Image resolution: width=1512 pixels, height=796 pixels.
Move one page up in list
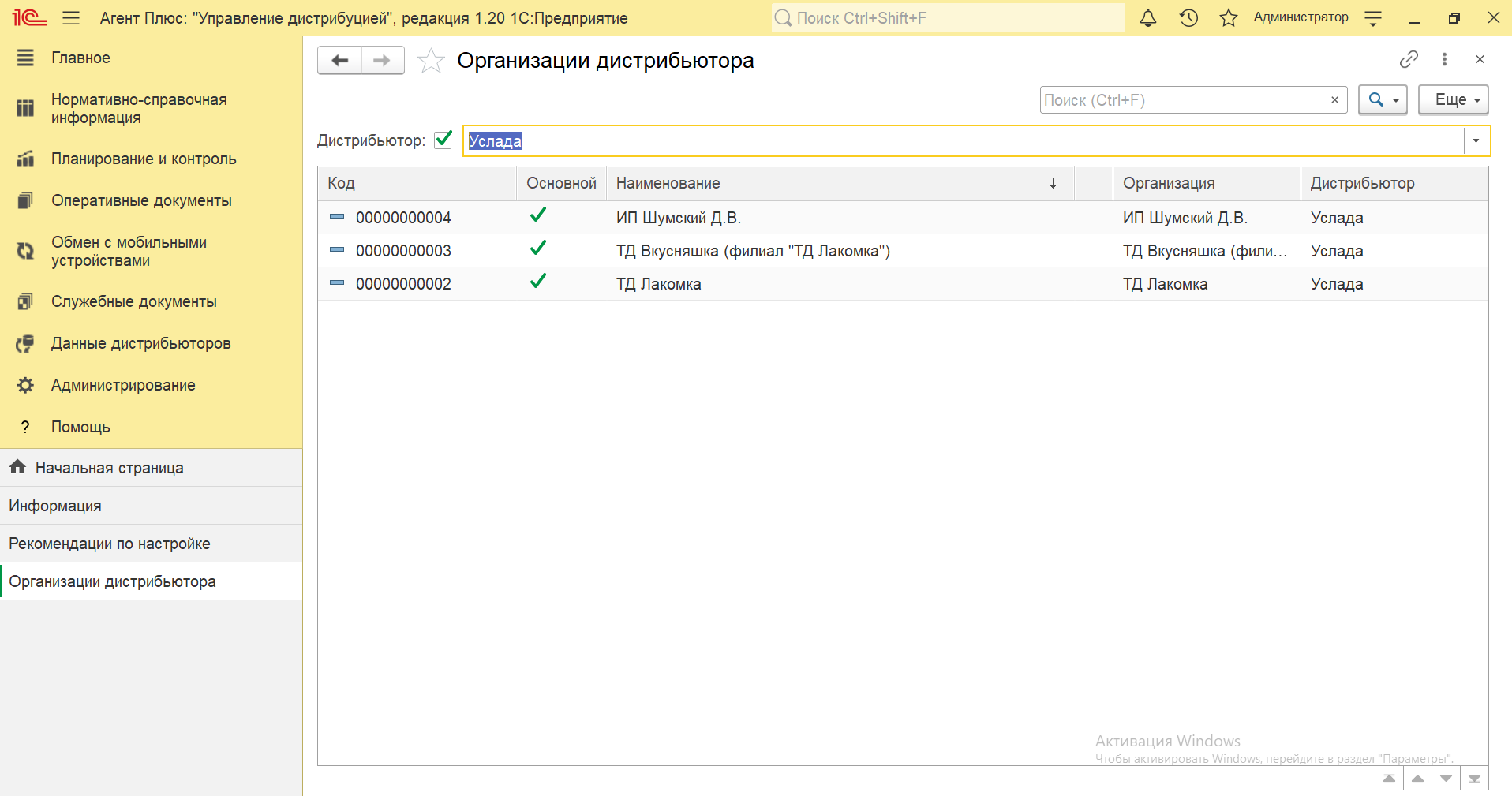pyautogui.click(x=1417, y=779)
